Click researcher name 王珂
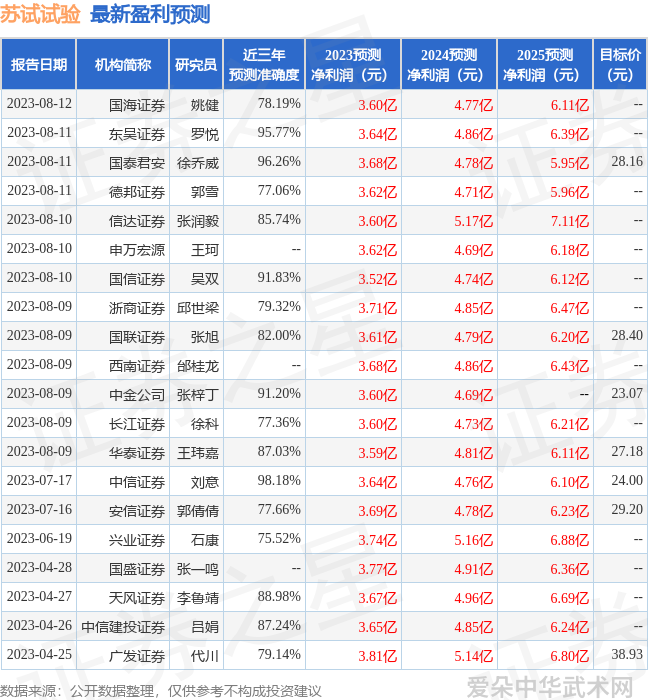This screenshot has height=700, width=648. point(205,250)
